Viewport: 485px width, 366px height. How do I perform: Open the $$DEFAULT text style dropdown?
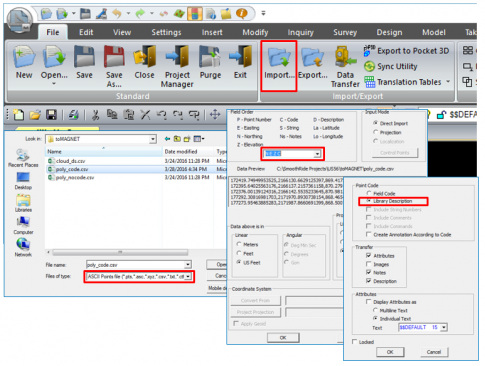click(x=444, y=327)
